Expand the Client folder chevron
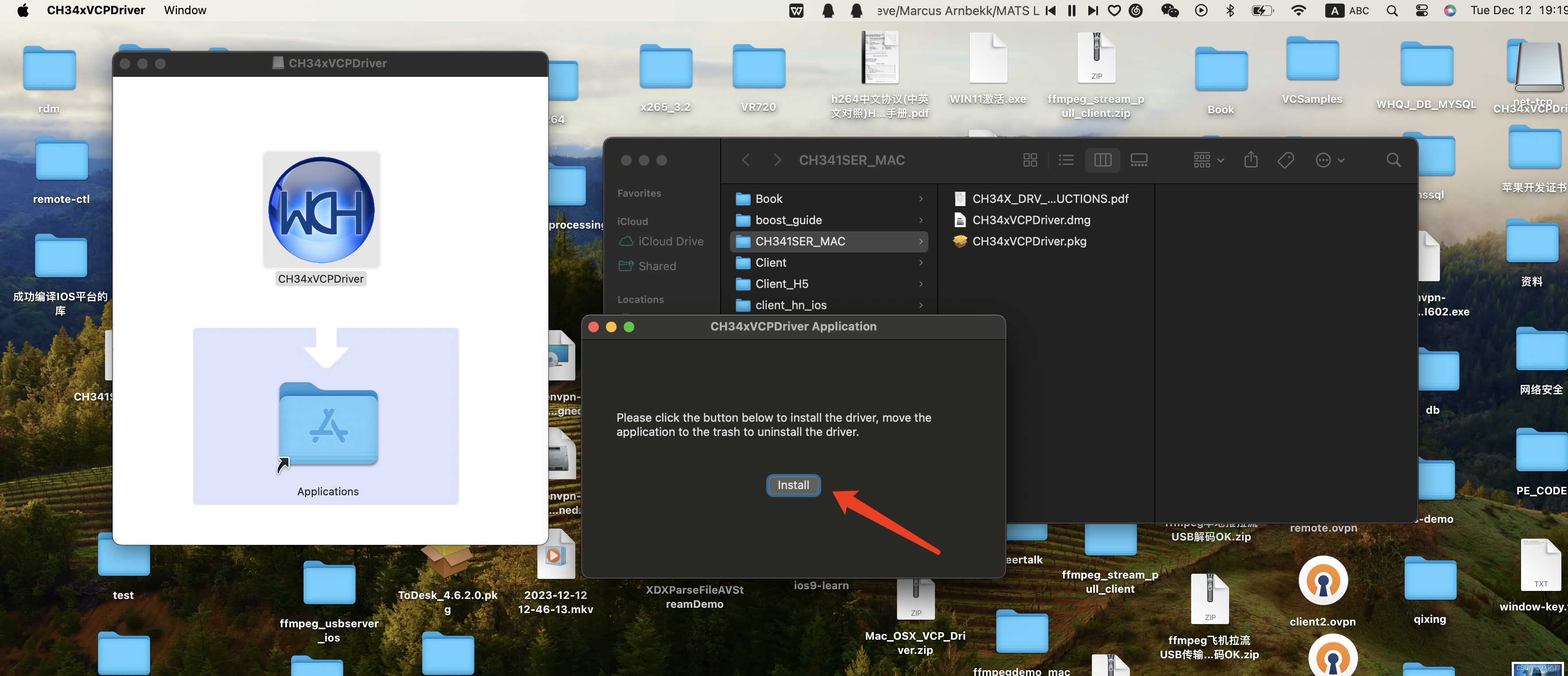Viewport: 1568px width, 676px height. coord(921,263)
